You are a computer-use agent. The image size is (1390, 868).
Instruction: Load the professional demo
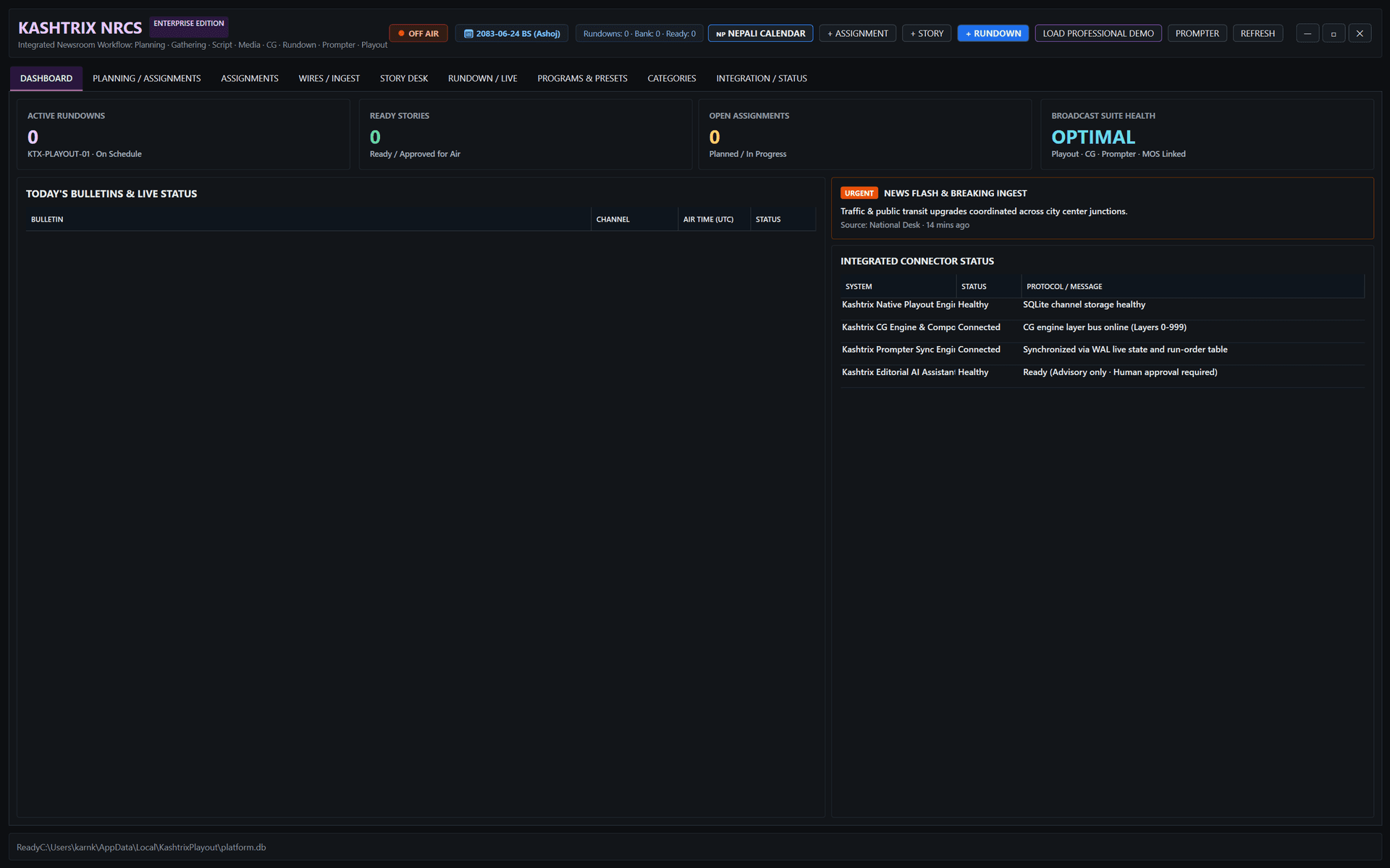1098,33
